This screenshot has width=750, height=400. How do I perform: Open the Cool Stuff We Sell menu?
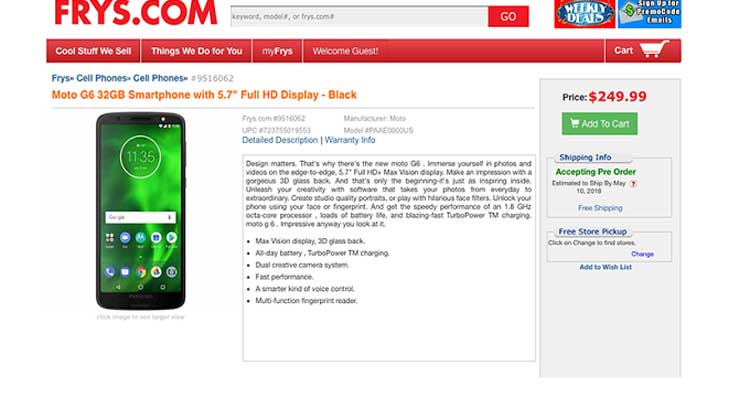pos(93,51)
